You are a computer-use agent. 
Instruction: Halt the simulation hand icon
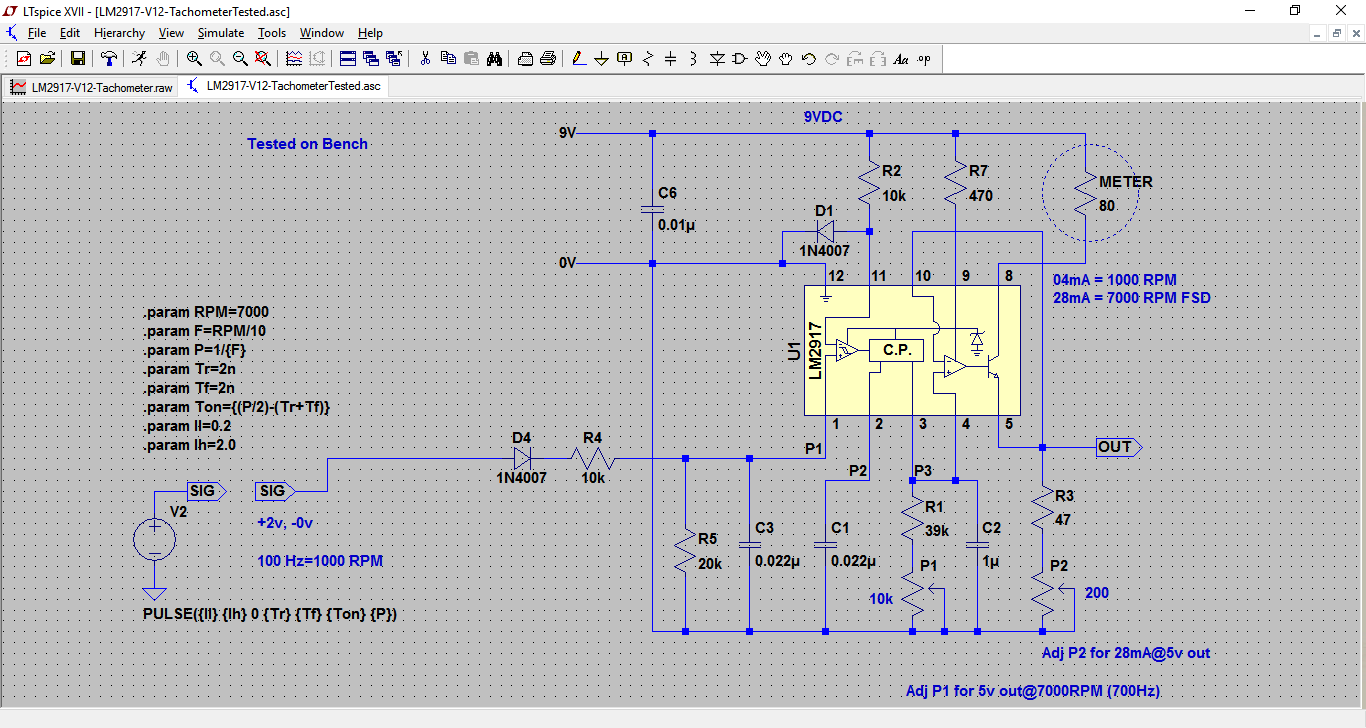(x=162, y=59)
